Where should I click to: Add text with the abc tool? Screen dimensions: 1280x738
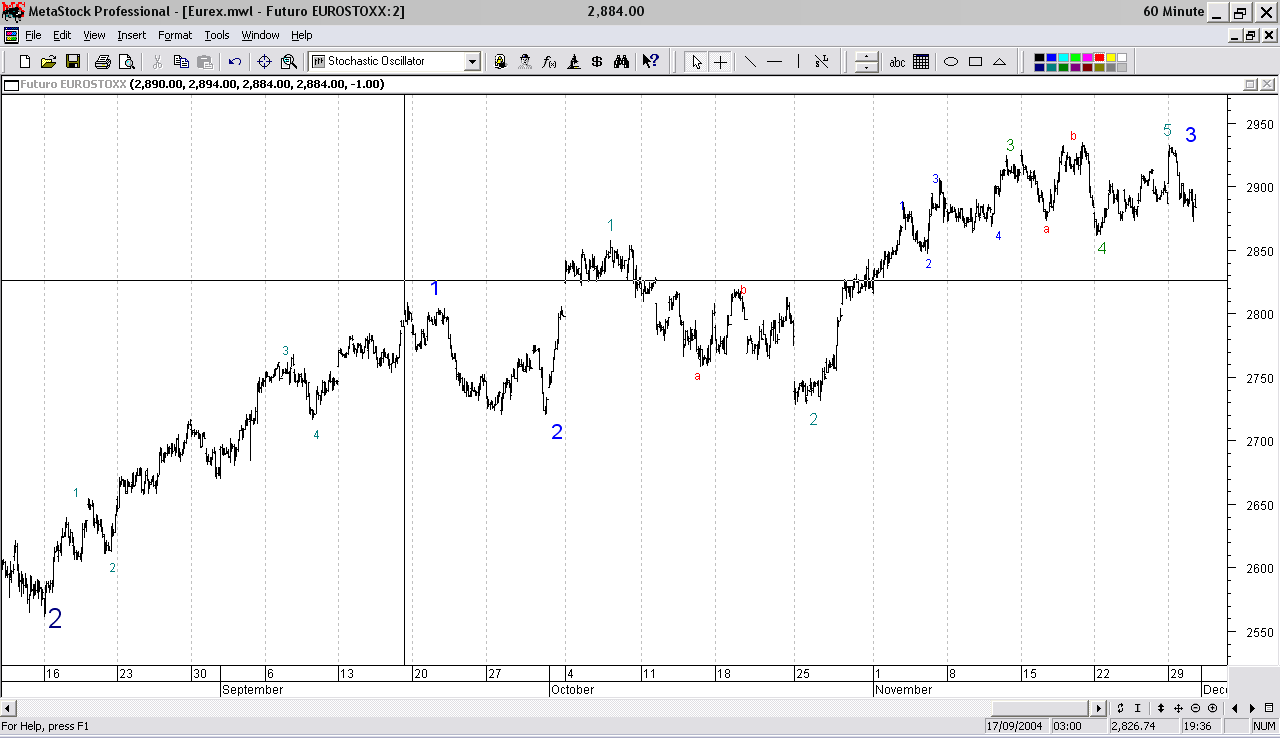click(897, 62)
